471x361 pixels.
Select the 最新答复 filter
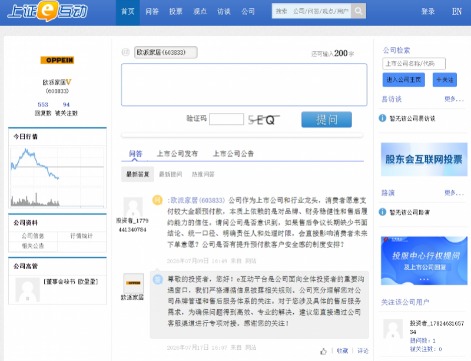coord(137,174)
